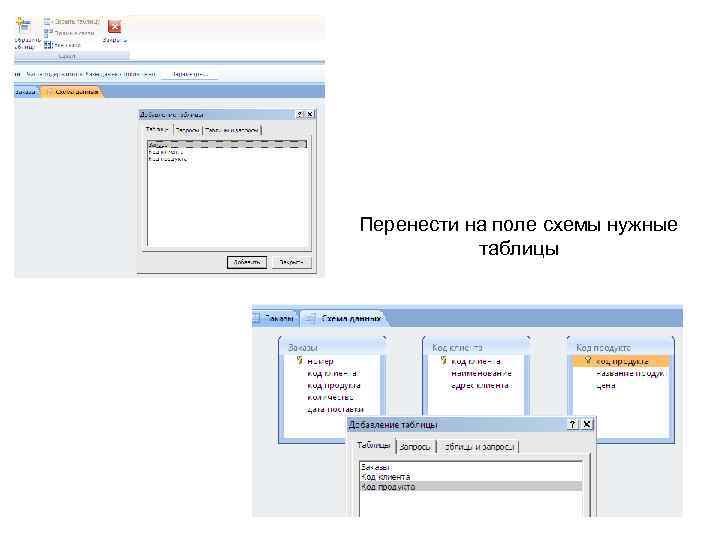
Task: Click title of Заказы table box
Action: click(x=303, y=348)
